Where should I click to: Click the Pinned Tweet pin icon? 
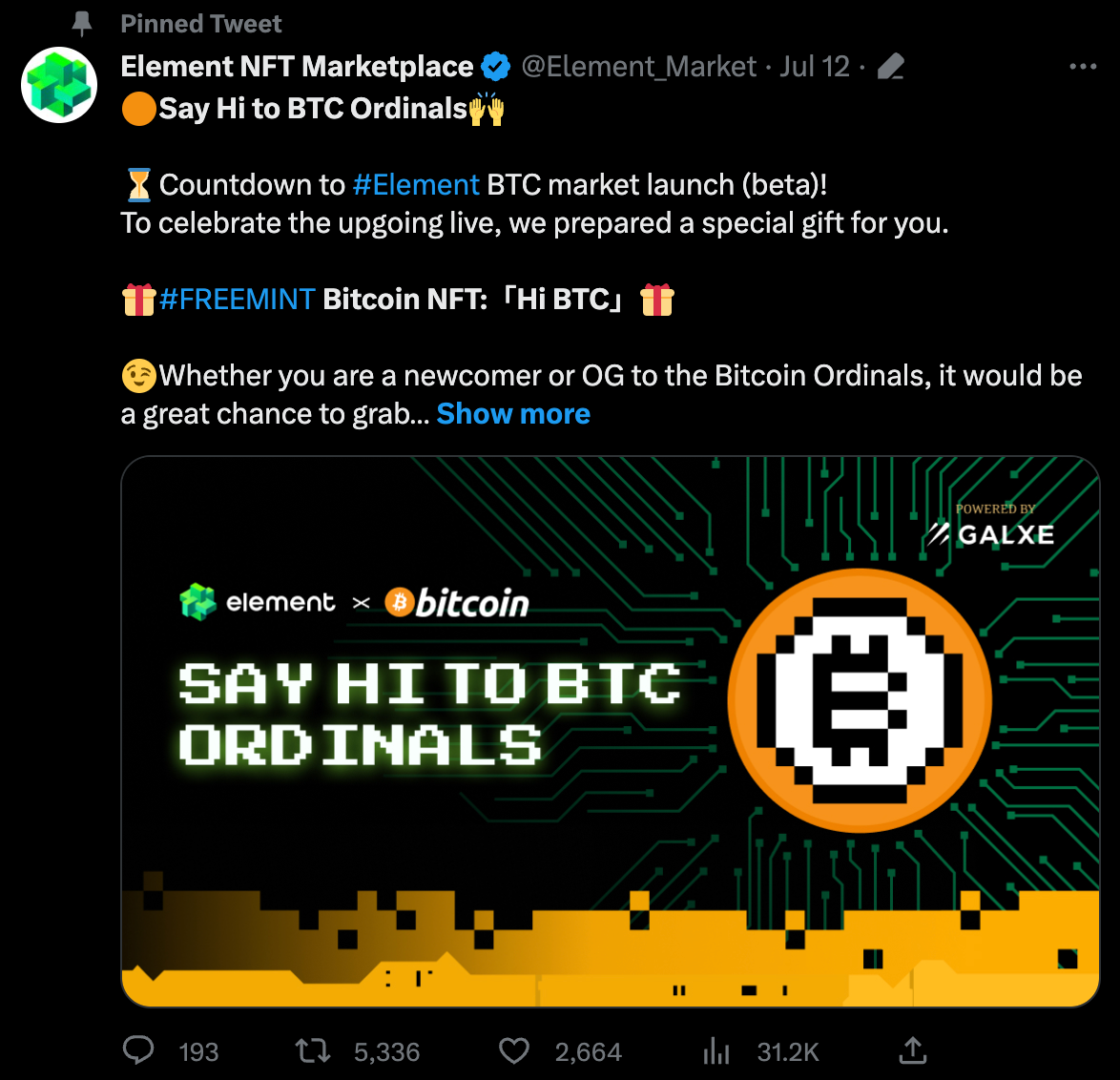click(x=82, y=24)
